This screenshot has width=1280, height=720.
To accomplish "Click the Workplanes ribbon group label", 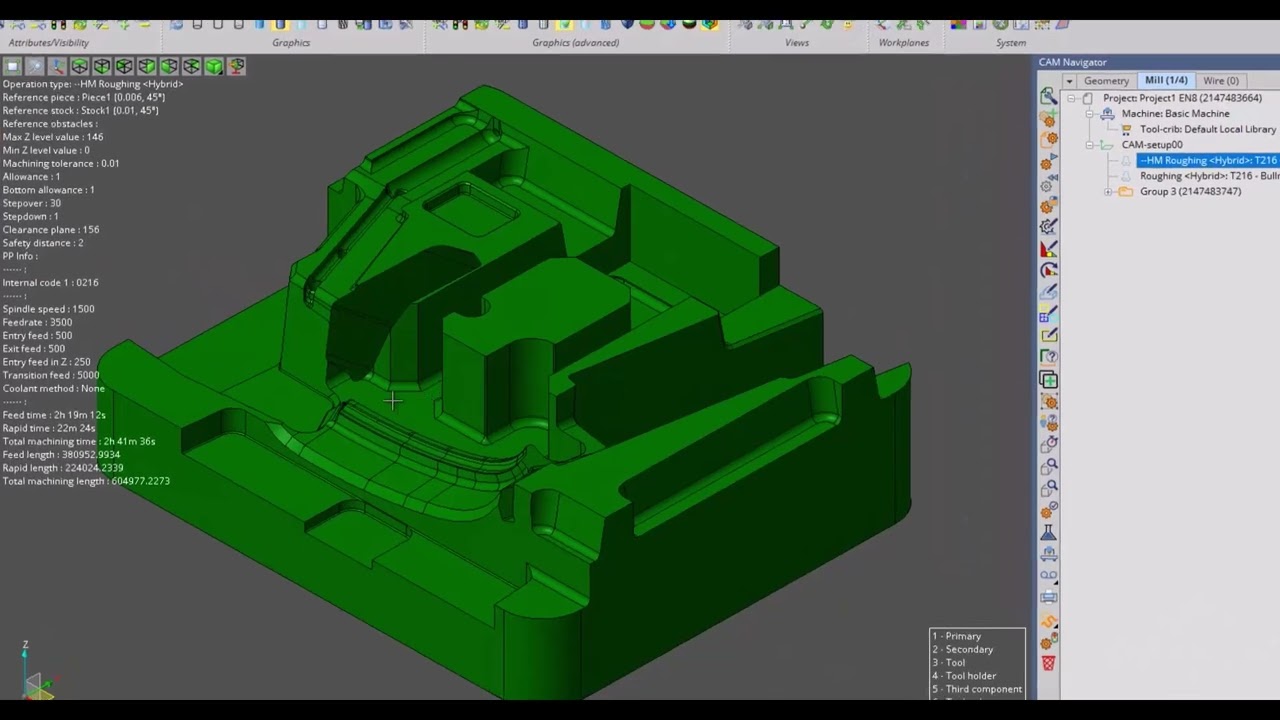I will [x=904, y=43].
